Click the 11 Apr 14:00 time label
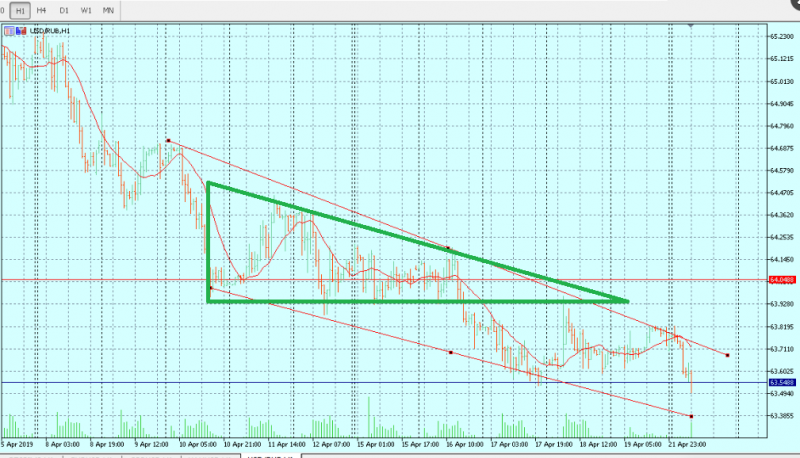Image resolution: width=800 pixels, height=458 pixels. (287, 444)
